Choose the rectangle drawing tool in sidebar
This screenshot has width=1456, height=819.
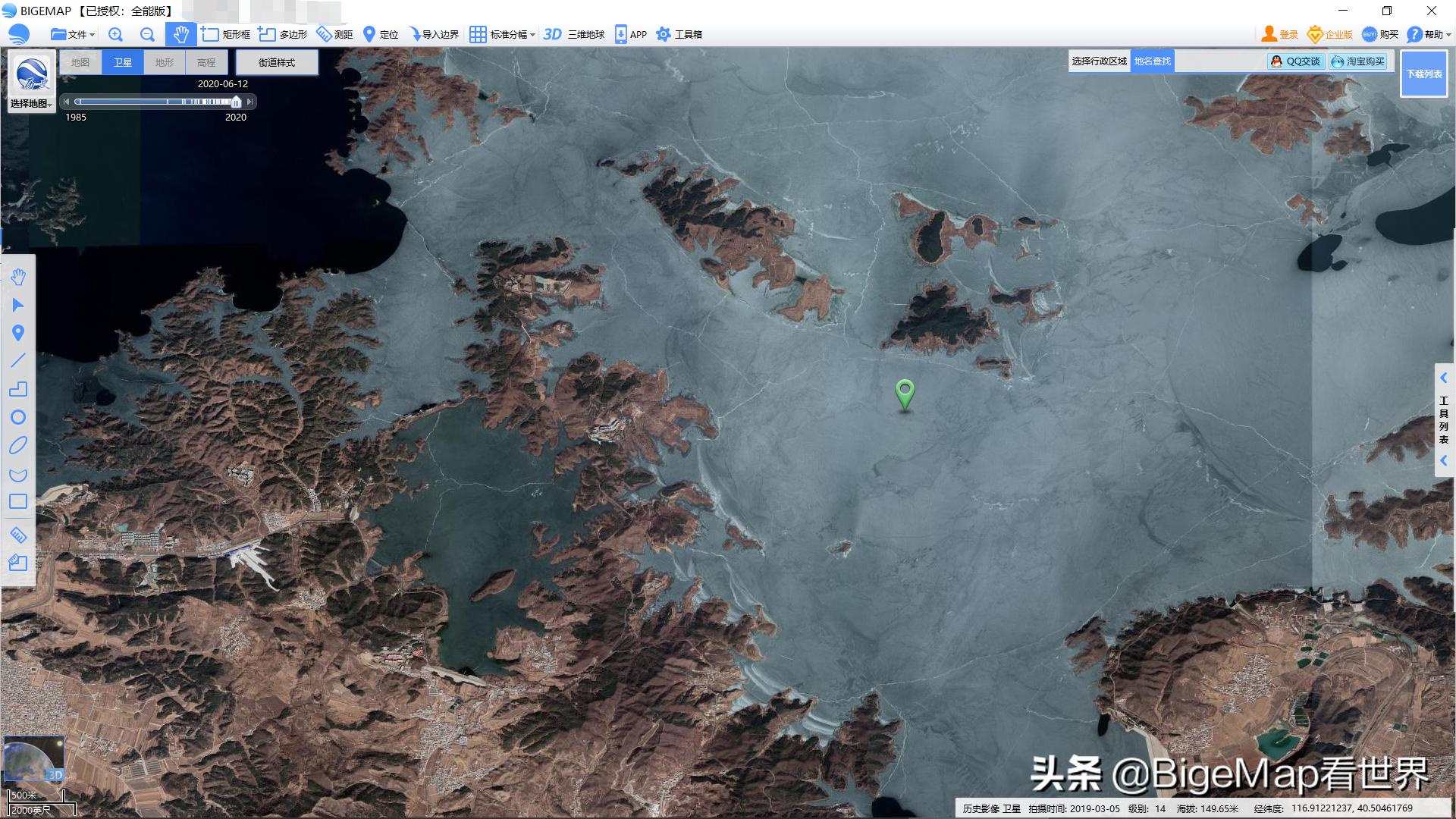pos(19,501)
